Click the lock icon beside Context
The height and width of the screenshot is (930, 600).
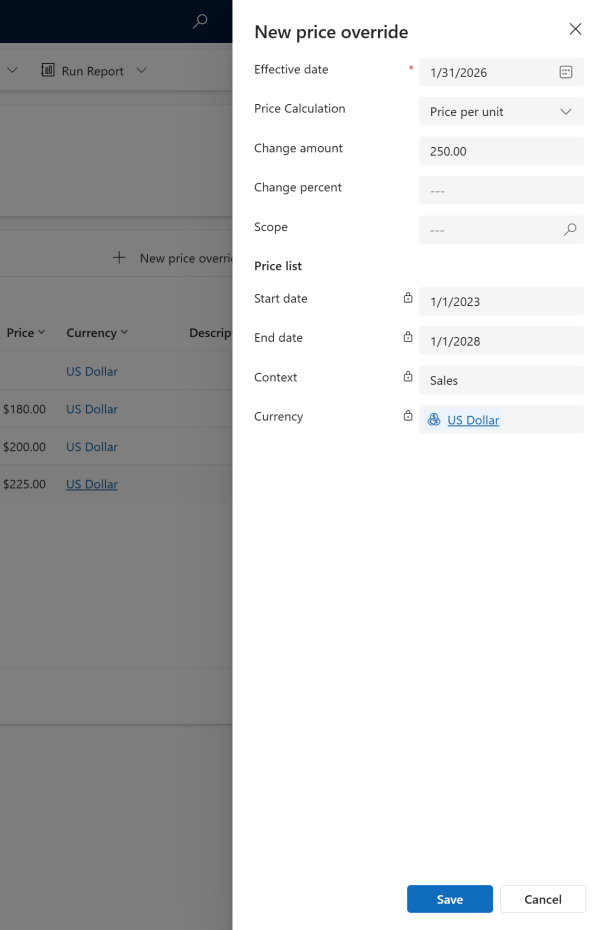pos(408,377)
